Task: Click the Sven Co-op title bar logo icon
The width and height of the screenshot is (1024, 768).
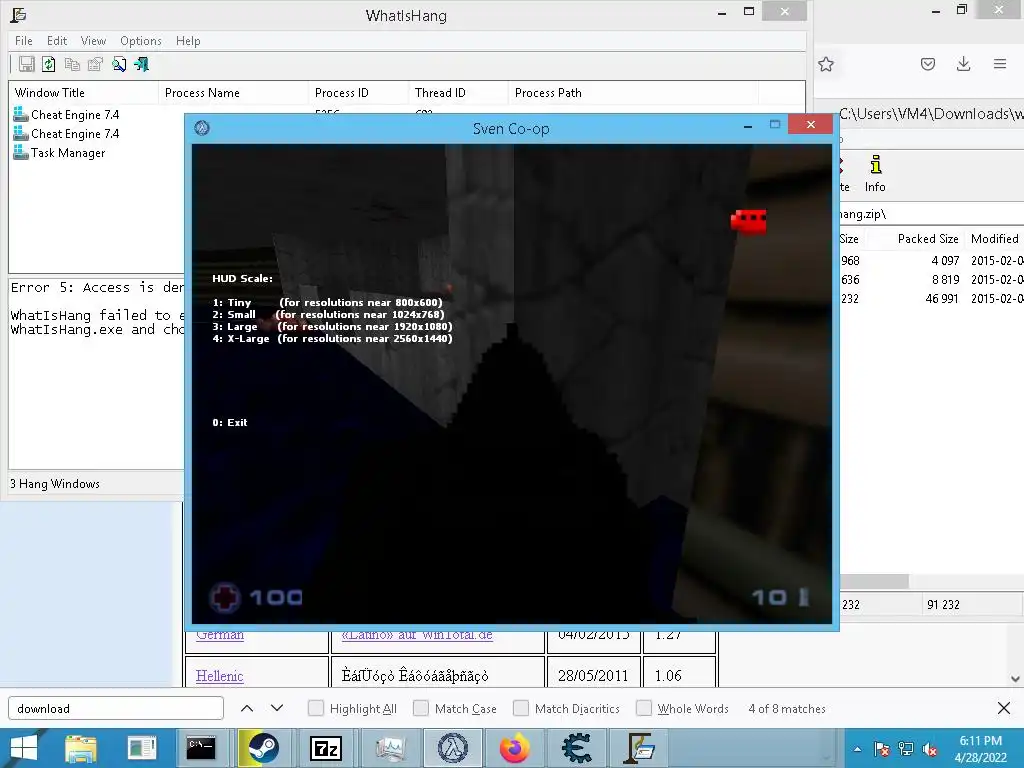Action: pyautogui.click(x=202, y=128)
